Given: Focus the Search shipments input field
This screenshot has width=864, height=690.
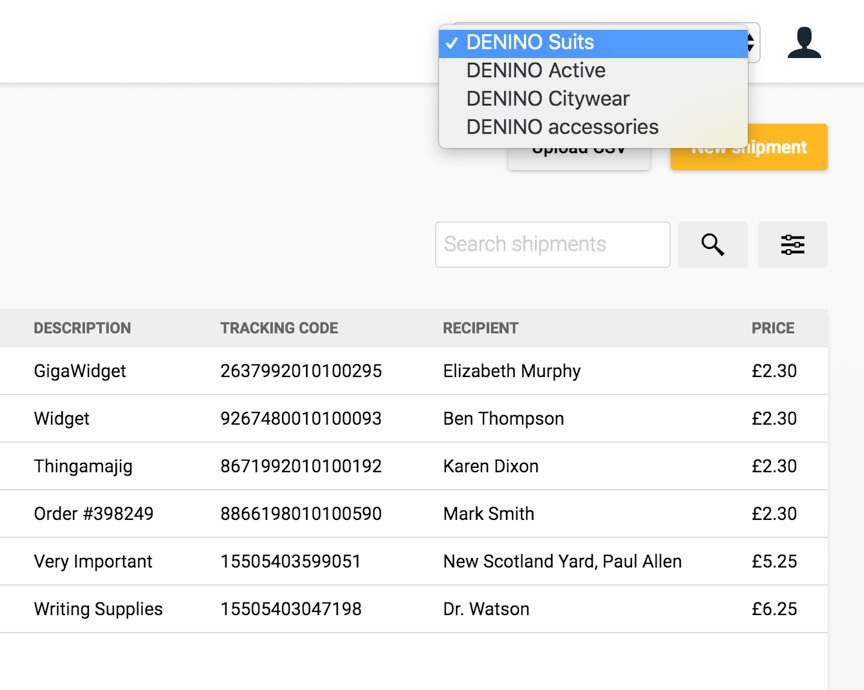Looking at the screenshot, I should [552, 245].
